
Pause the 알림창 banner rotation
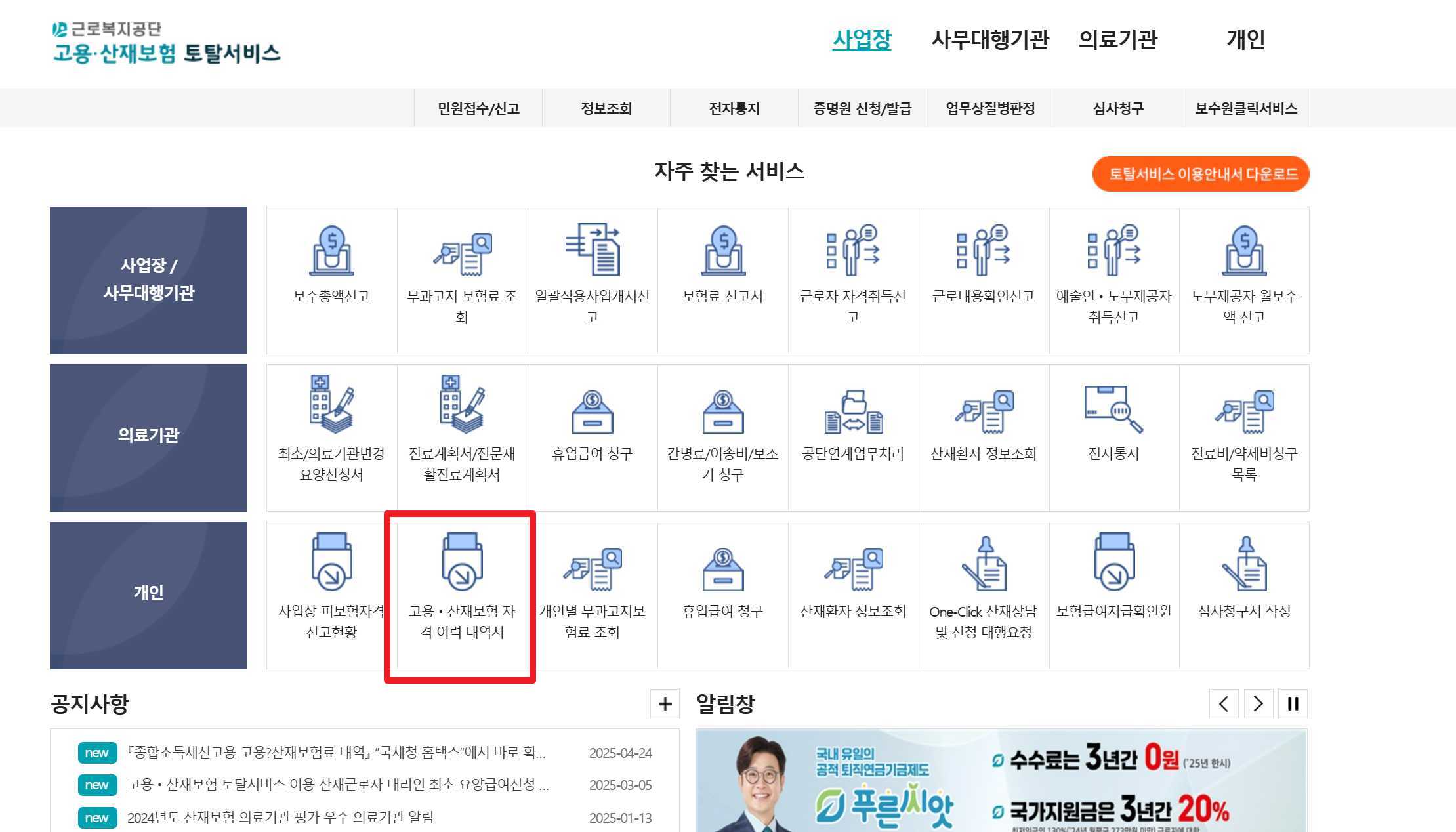coord(1293,703)
